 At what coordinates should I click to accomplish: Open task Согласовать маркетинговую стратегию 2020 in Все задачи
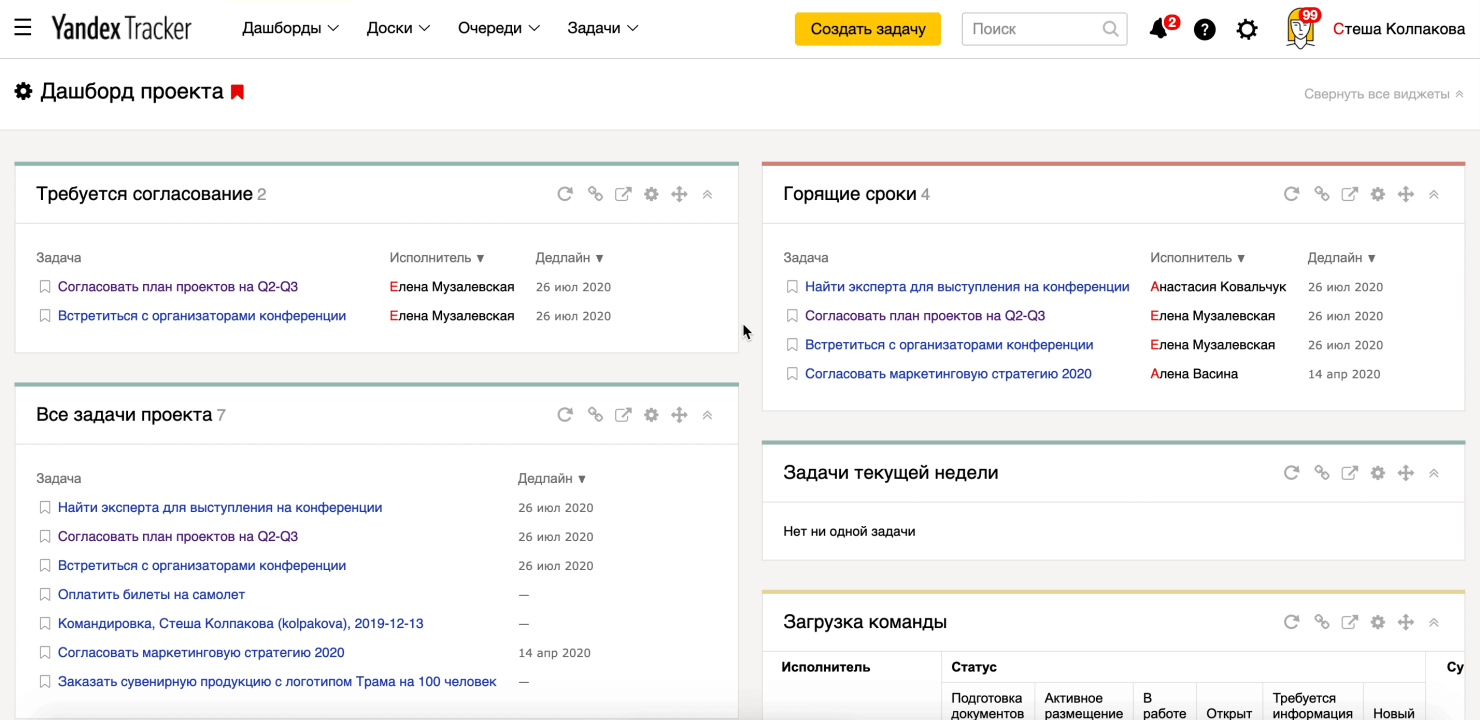coord(201,653)
